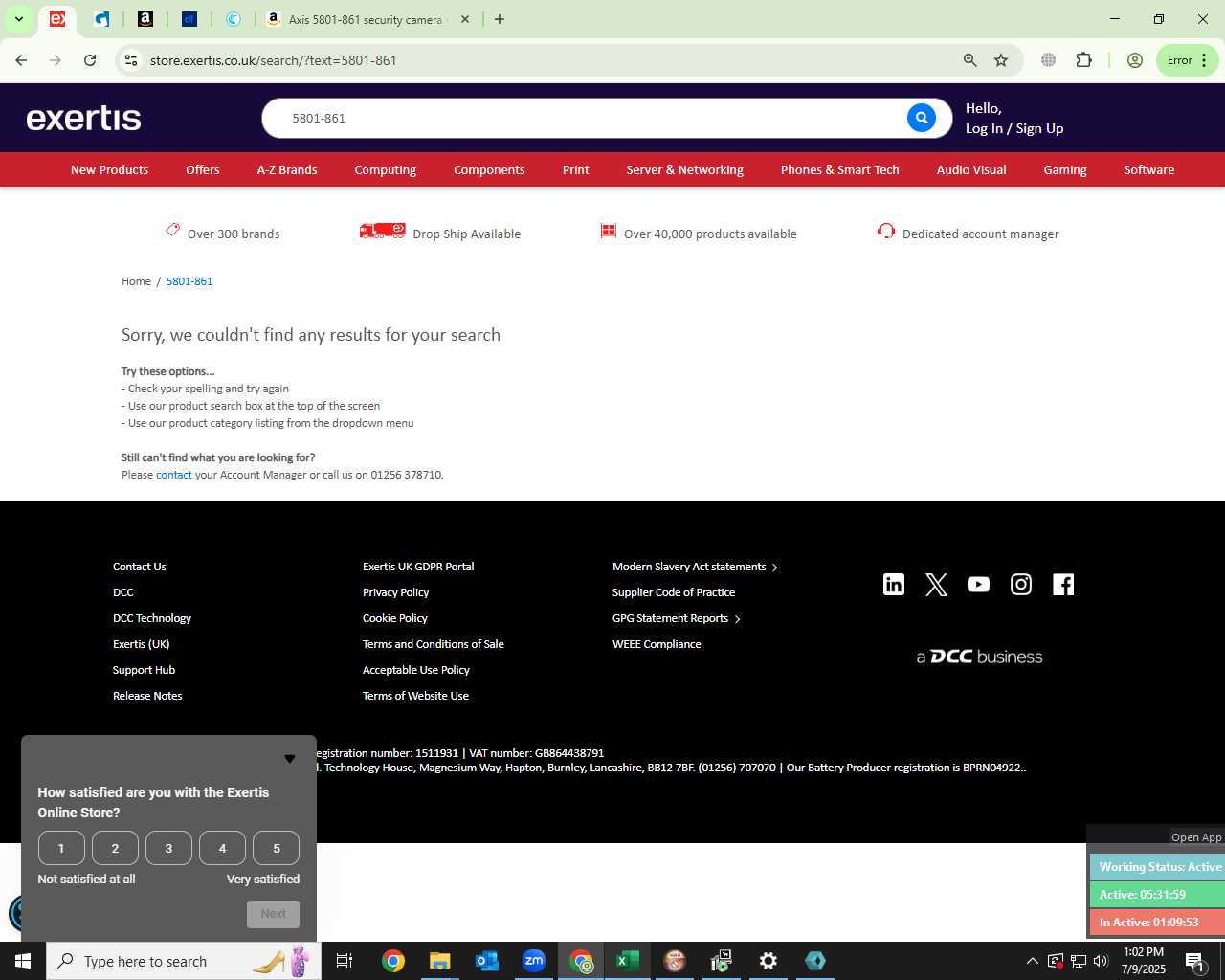Show hidden system tray icons
The height and width of the screenshot is (980, 1225).
1032,961
